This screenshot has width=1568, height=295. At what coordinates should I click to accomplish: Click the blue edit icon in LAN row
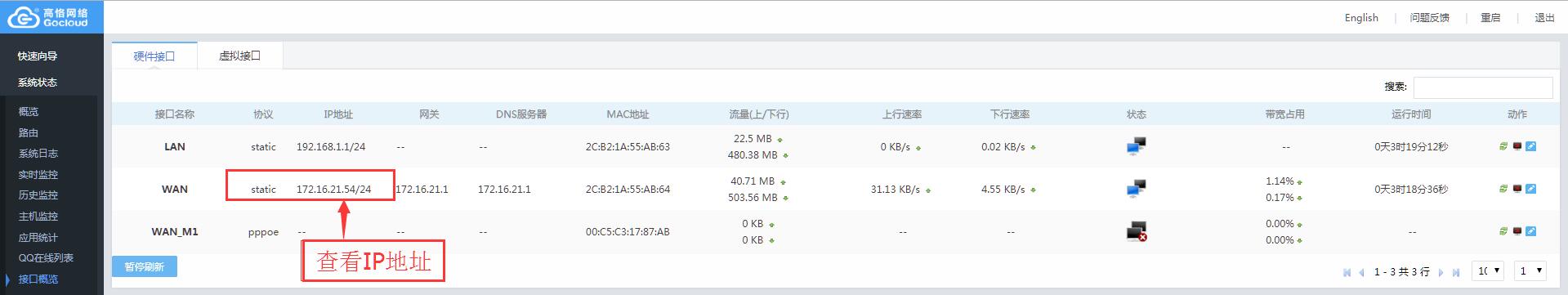1530,147
